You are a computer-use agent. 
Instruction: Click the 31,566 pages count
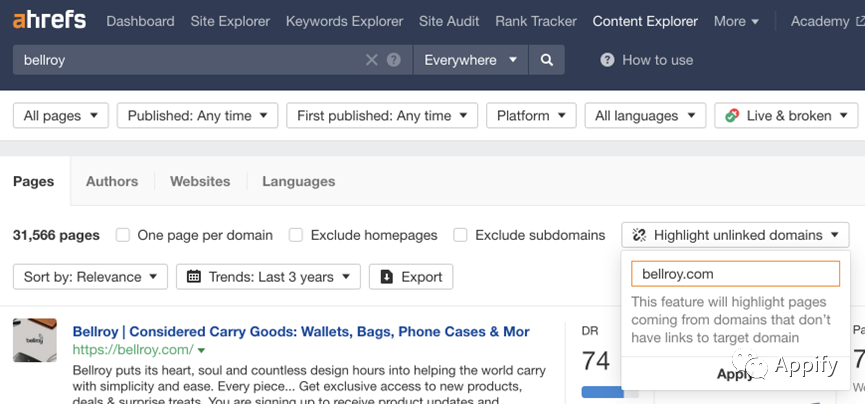56,235
